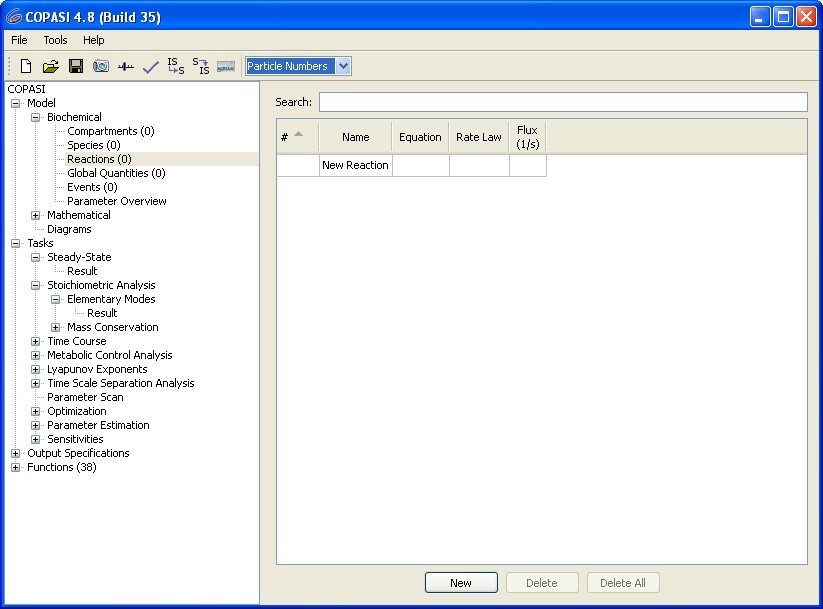This screenshot has height=609, width=823.
Task: Select Reactions (0) in the tree
Action: 99,159
